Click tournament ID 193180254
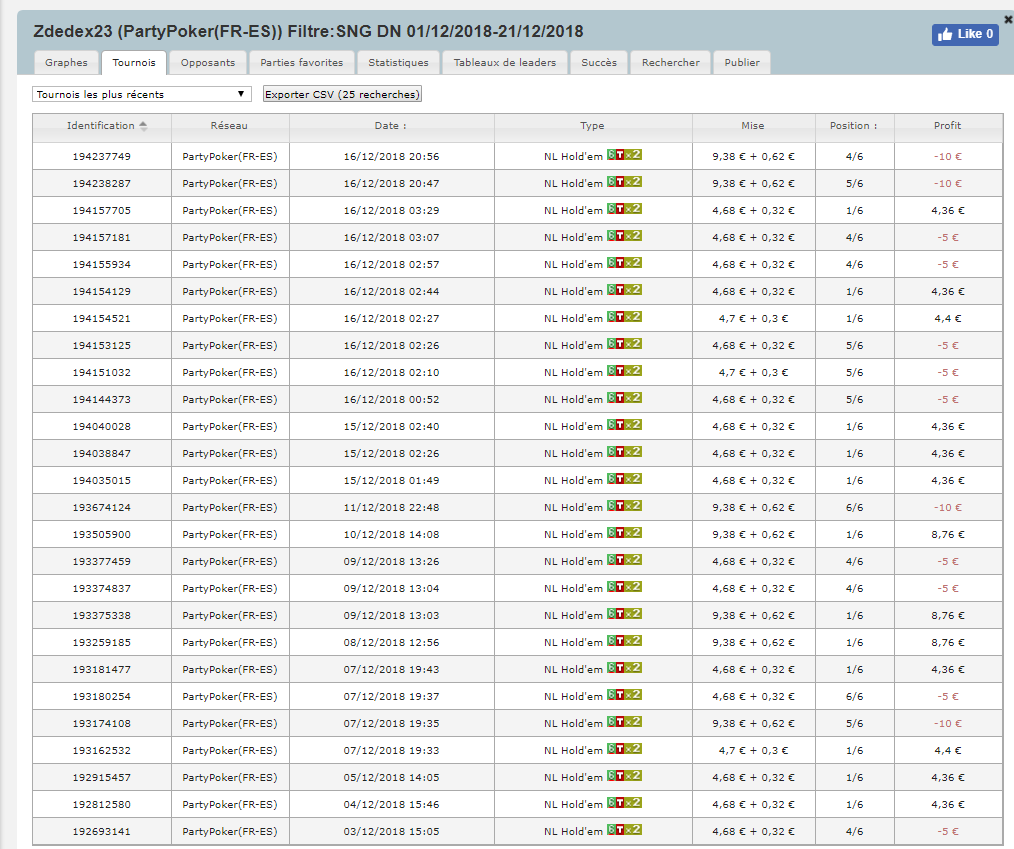The image size is (1014, 849). 102,697
